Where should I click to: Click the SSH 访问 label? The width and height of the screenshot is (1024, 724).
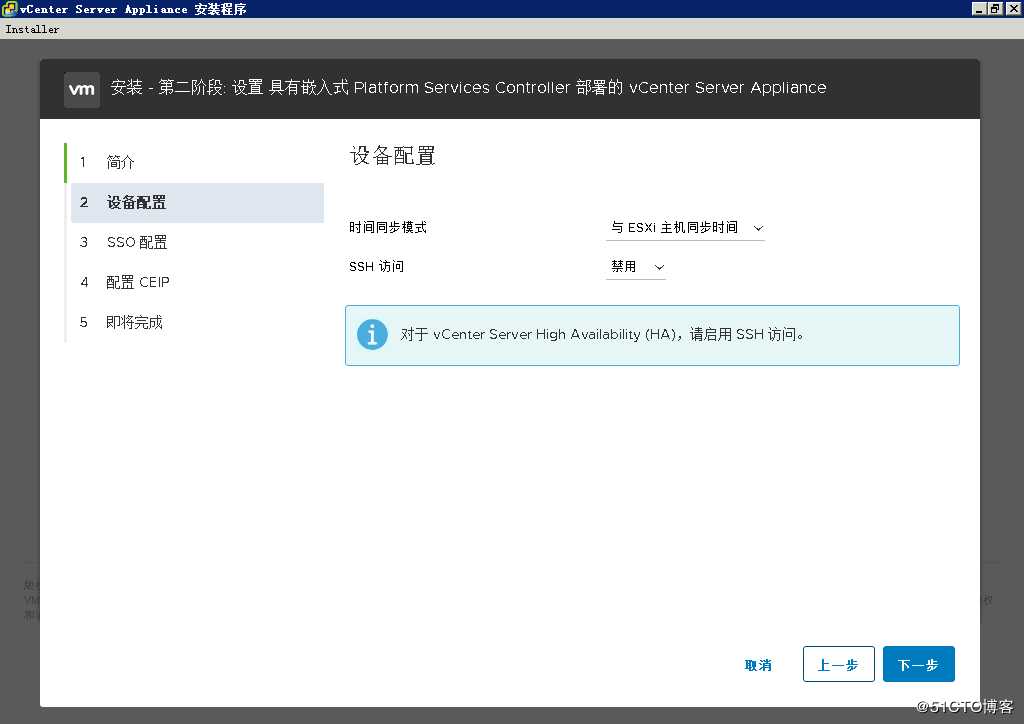point(376,266)
